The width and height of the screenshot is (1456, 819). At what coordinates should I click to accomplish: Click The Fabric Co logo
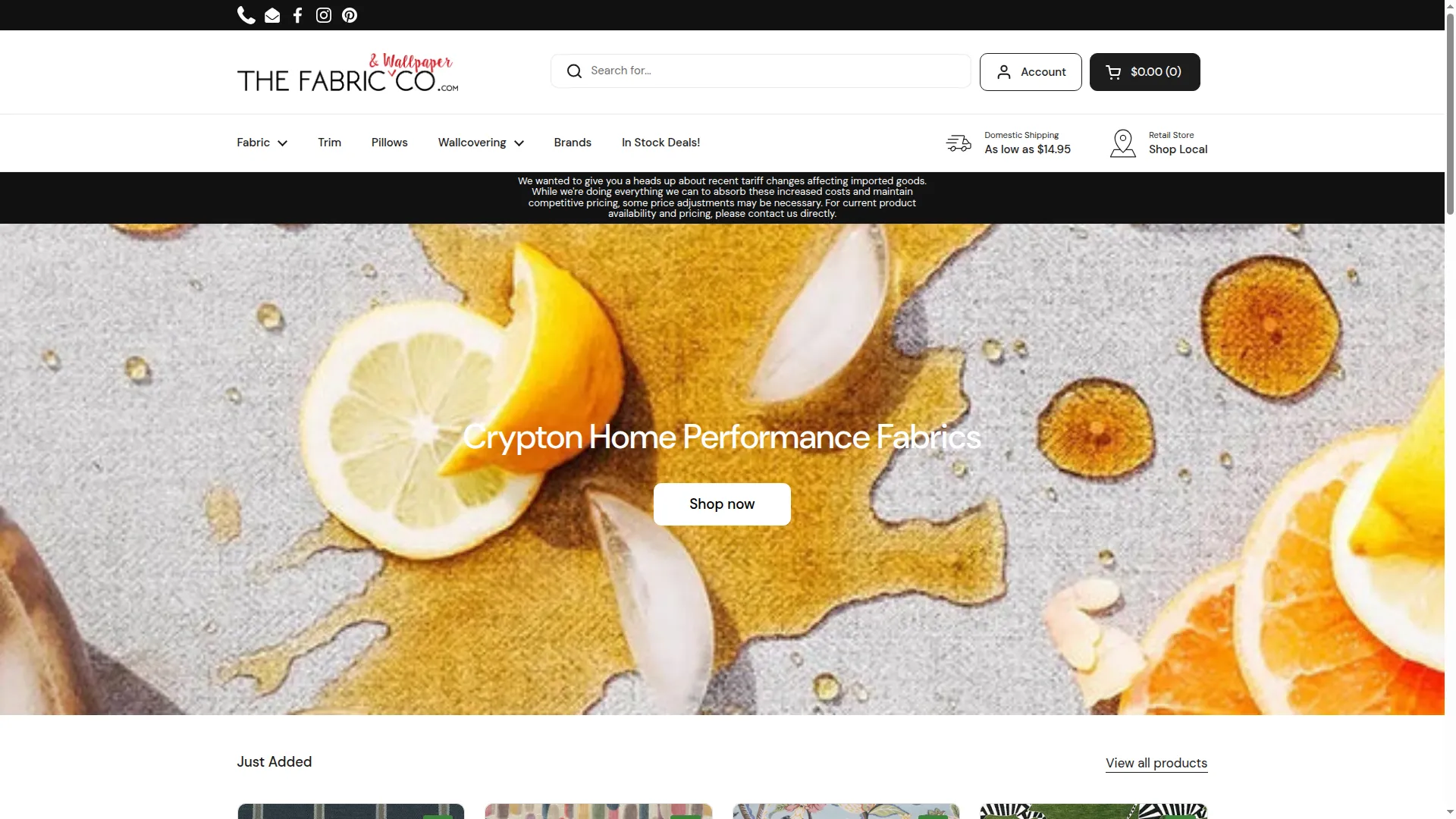tap(347, 73)
